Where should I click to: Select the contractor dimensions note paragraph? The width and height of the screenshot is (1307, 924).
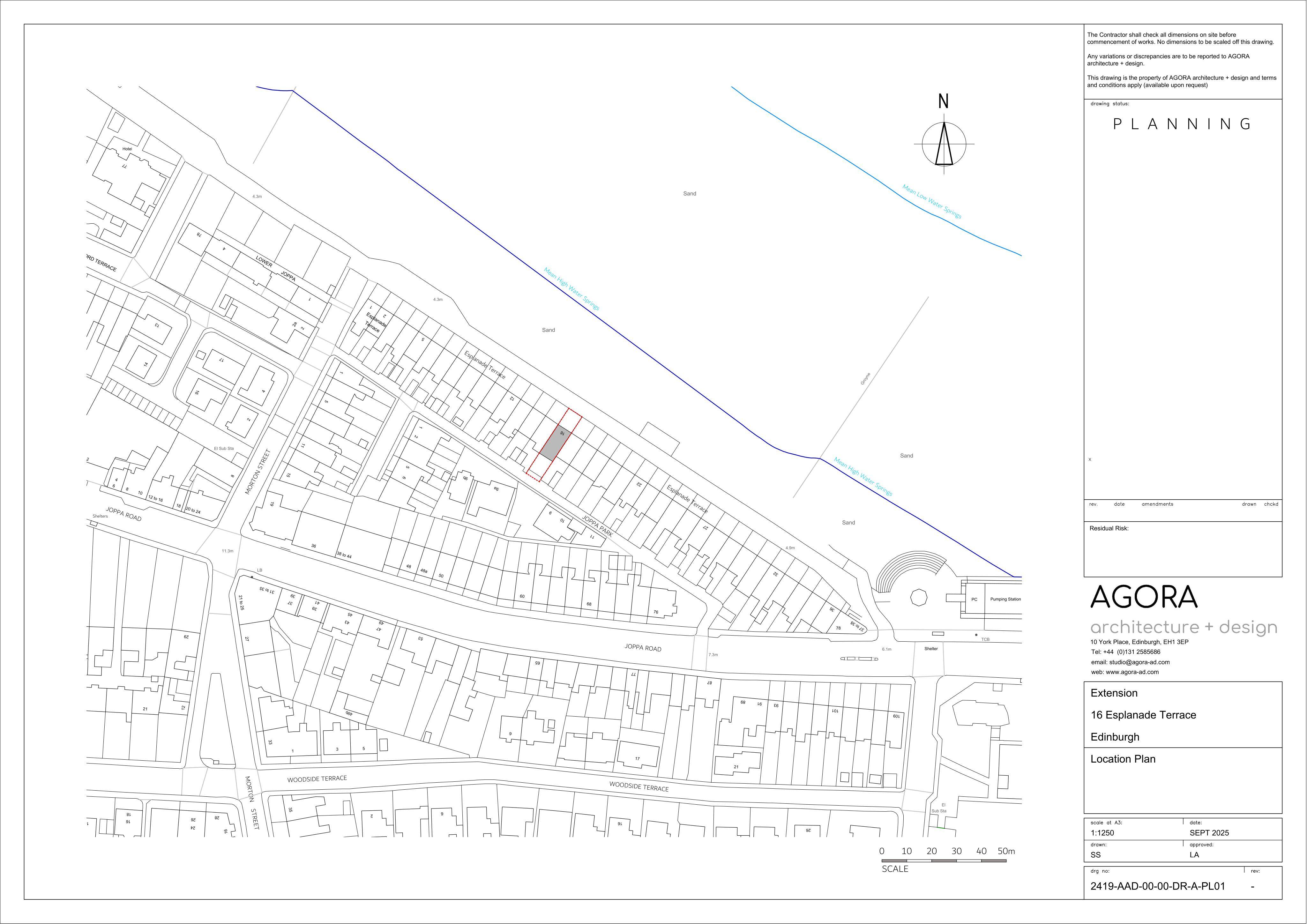click(1180, 38)
